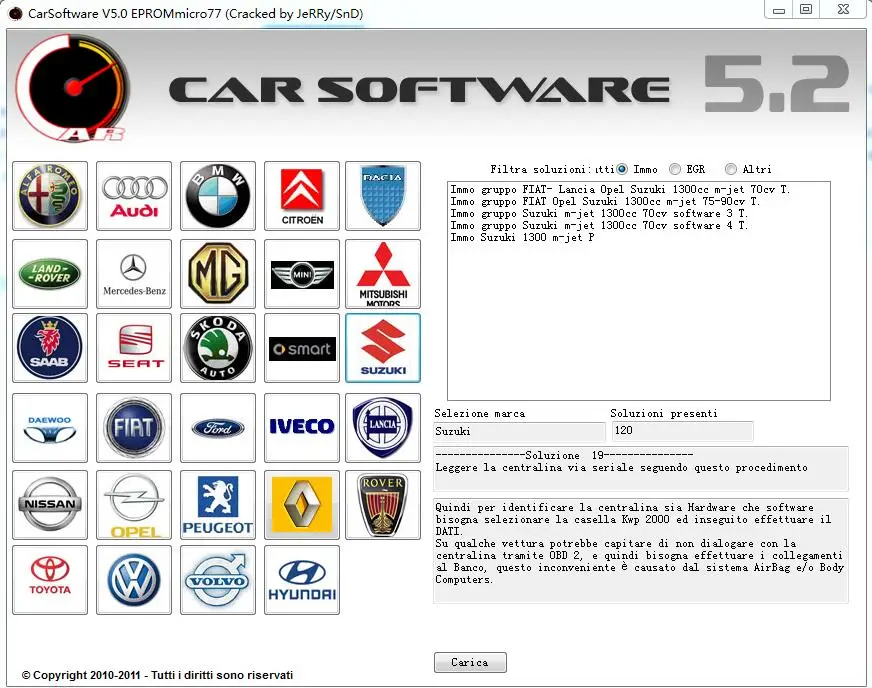Pick the MG brand logo
872x688 pixels.
pos(218,274)
